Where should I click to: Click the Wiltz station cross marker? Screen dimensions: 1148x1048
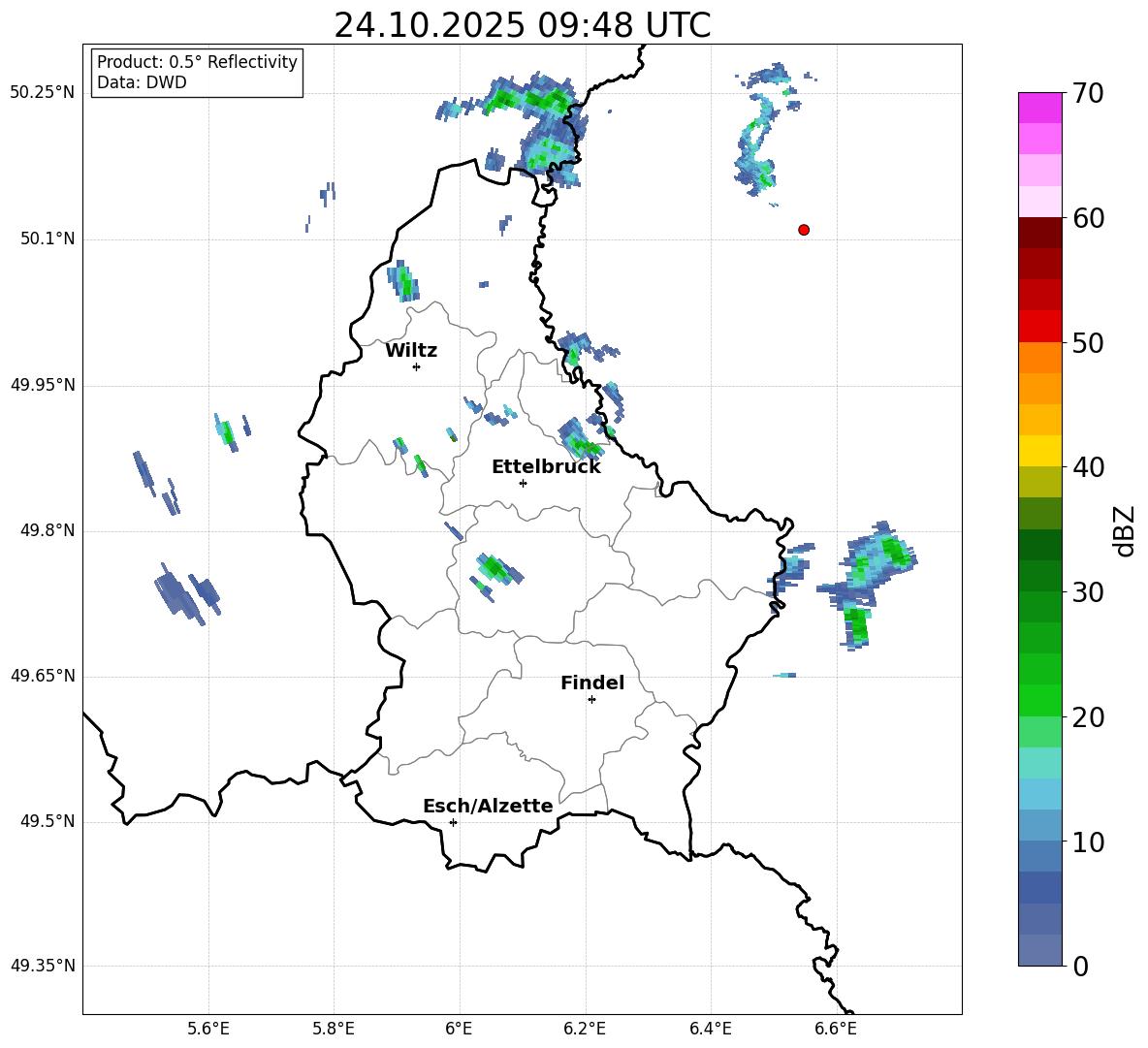(417, 366)
